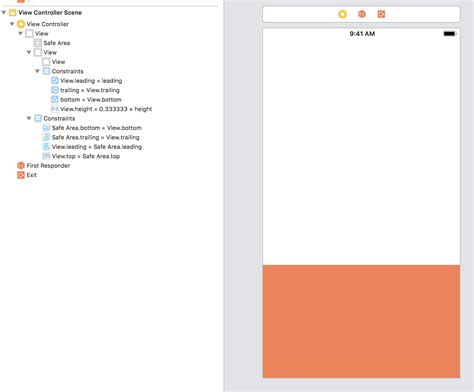
Task: Collapse the top-level View disclosure triangle
Action: (x=20, y=33)
